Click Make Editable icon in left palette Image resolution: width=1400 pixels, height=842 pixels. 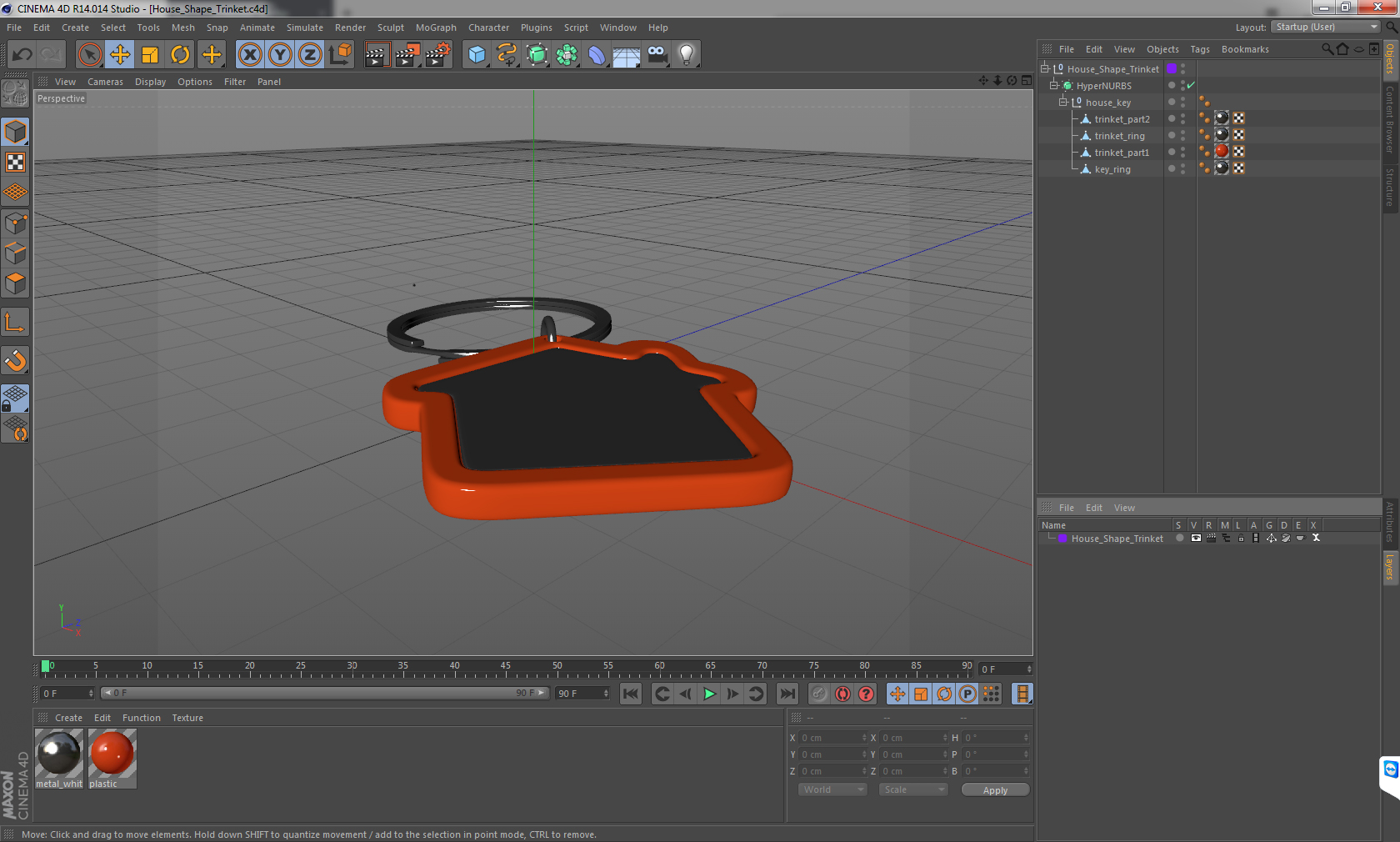[15, 93]
